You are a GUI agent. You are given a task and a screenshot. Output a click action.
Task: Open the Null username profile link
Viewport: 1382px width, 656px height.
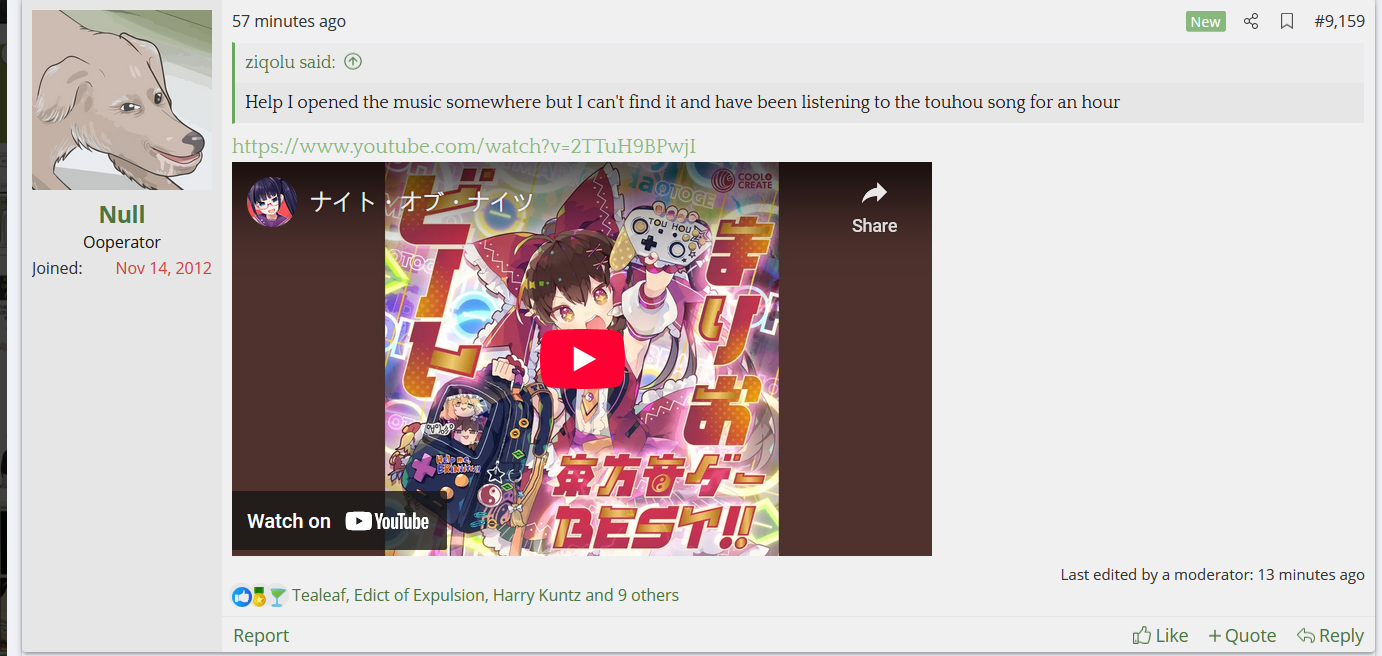tap(122, 214)
